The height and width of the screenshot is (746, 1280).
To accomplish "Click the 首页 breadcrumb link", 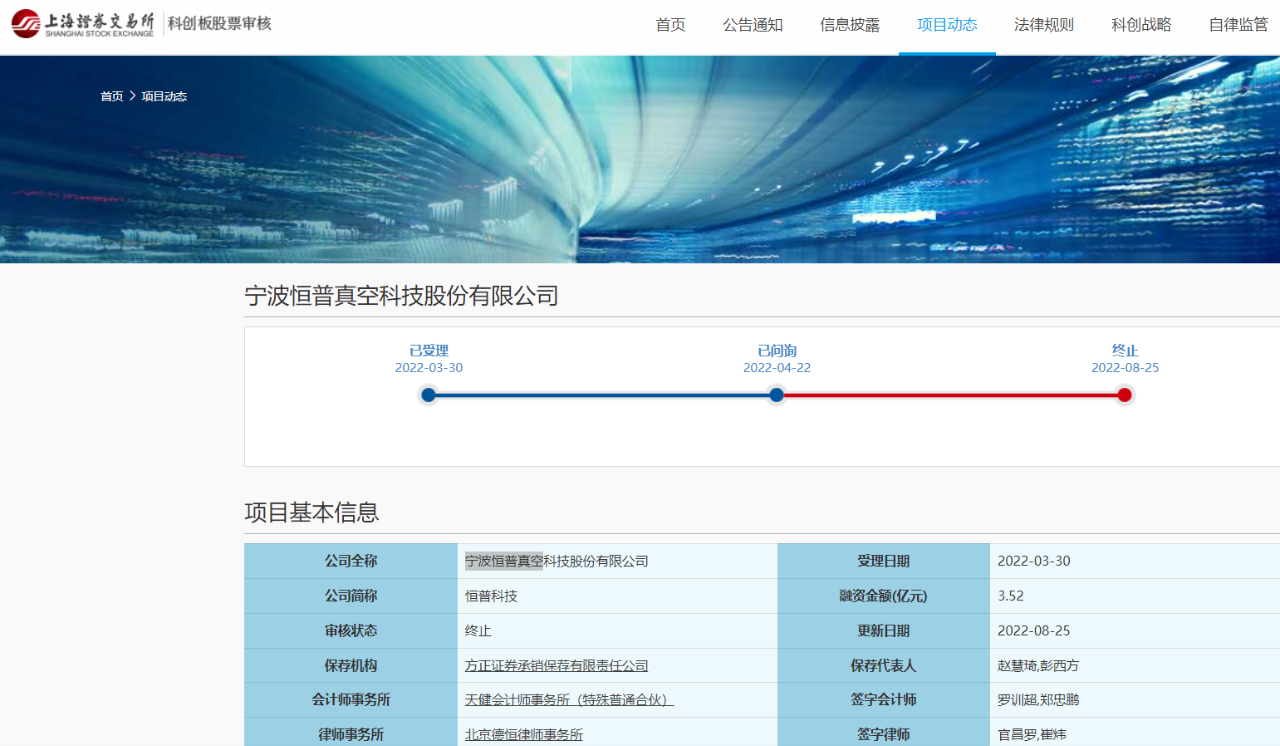I will coord(111,97).
